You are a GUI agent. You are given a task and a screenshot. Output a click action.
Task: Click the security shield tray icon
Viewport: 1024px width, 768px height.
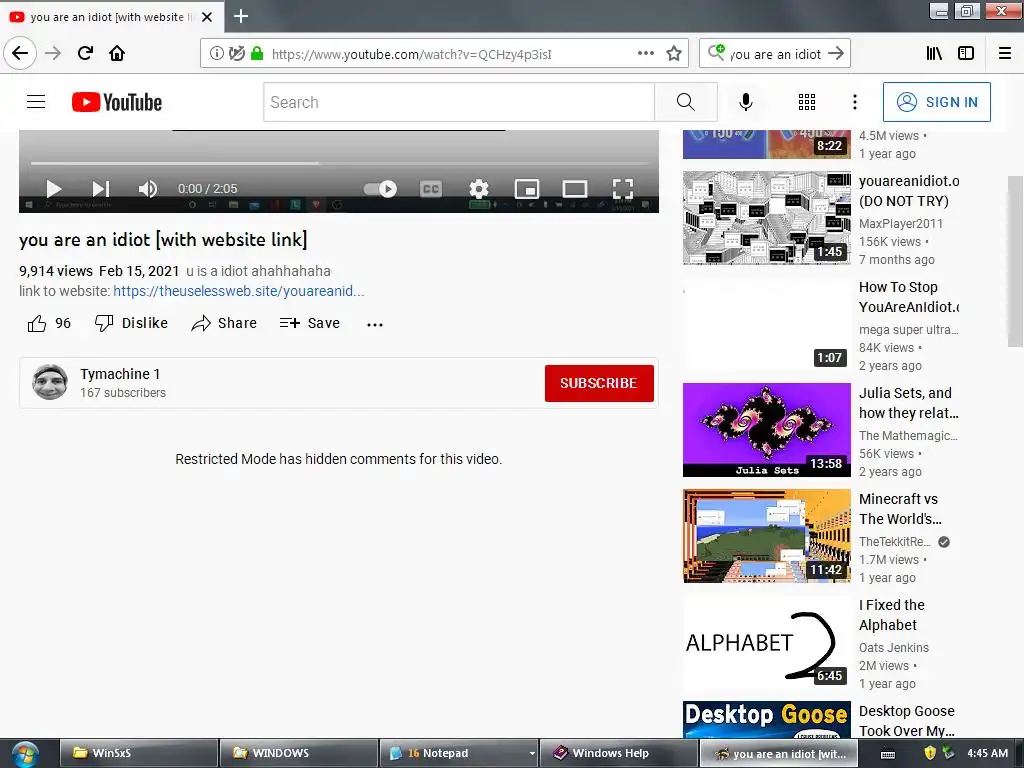930,753
